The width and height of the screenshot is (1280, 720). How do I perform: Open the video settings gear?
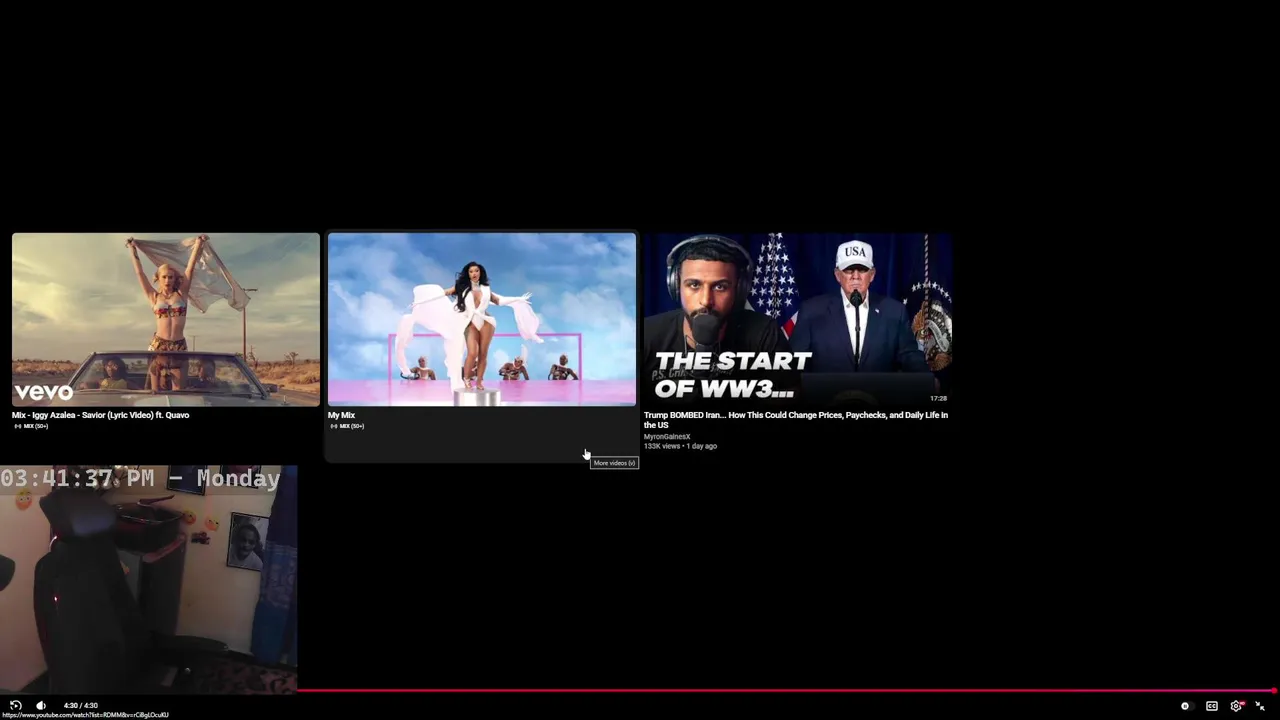1237,706
